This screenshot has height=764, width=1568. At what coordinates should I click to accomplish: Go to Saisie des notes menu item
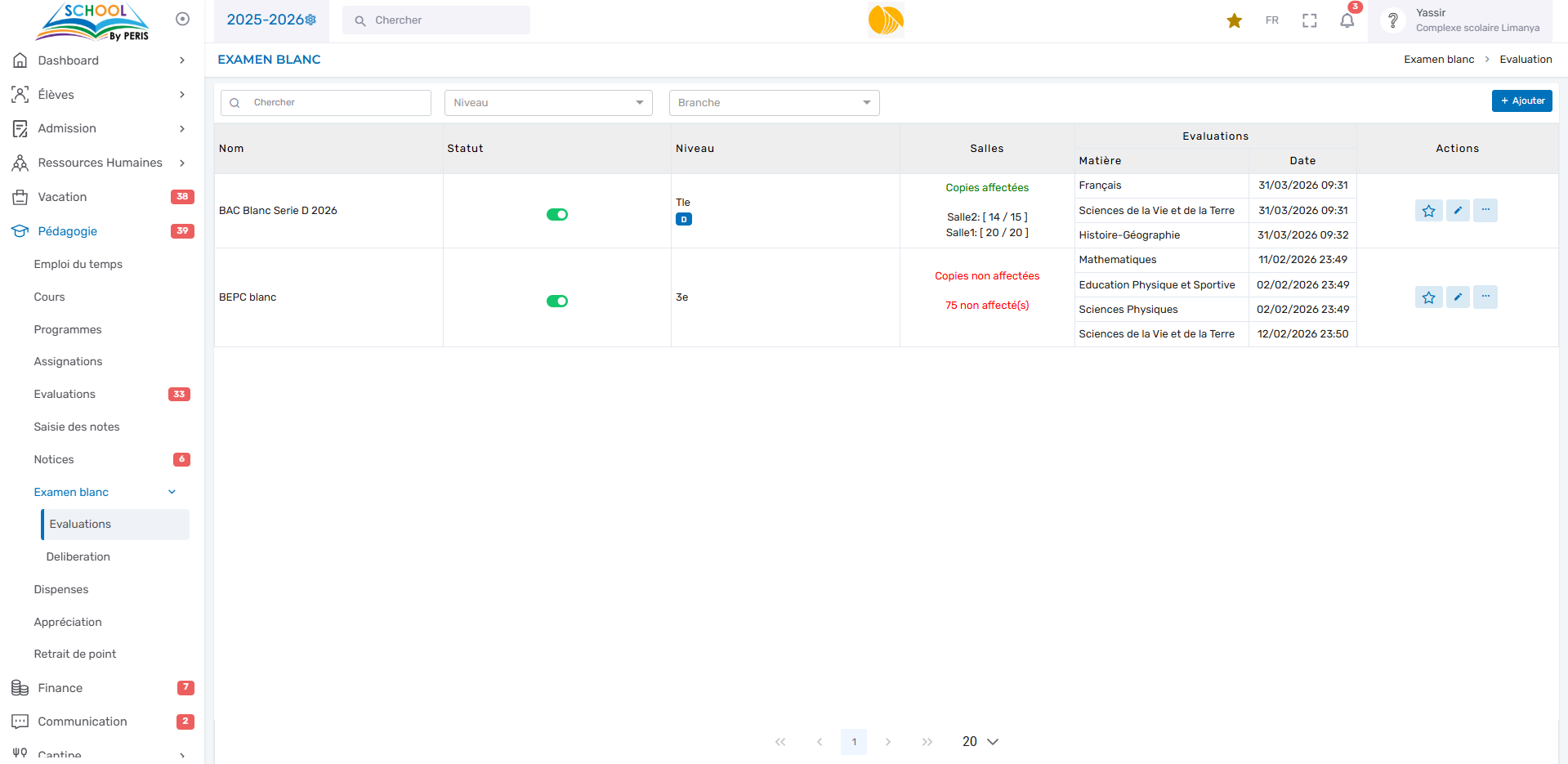pyautogui.click(x=77, y=427)
